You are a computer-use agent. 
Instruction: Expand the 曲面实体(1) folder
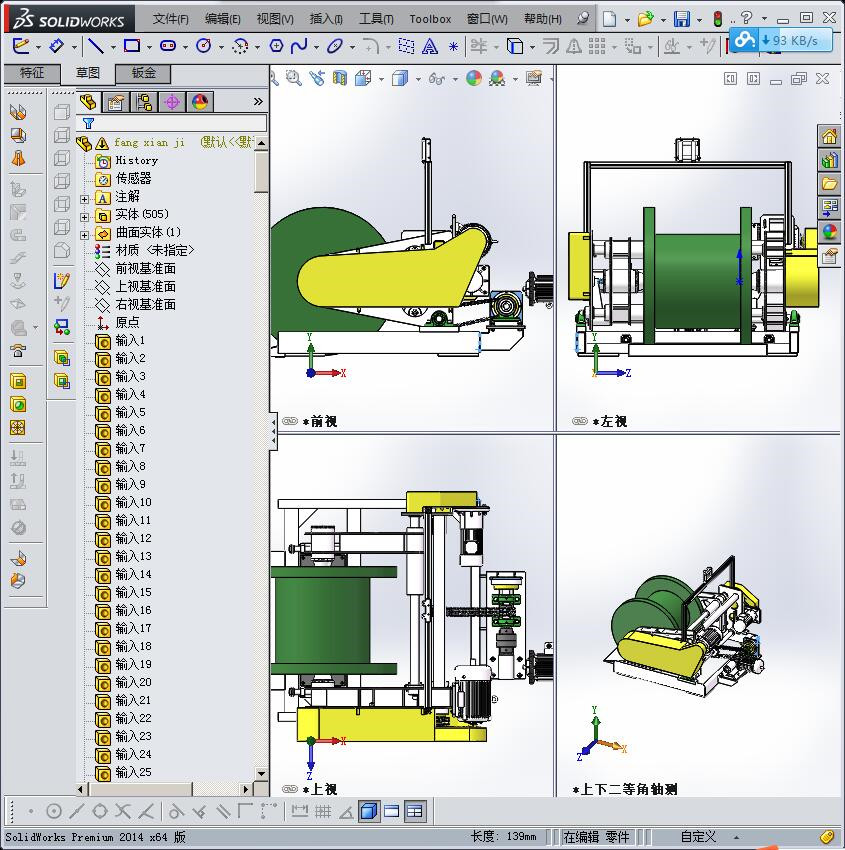coord(85,235)
